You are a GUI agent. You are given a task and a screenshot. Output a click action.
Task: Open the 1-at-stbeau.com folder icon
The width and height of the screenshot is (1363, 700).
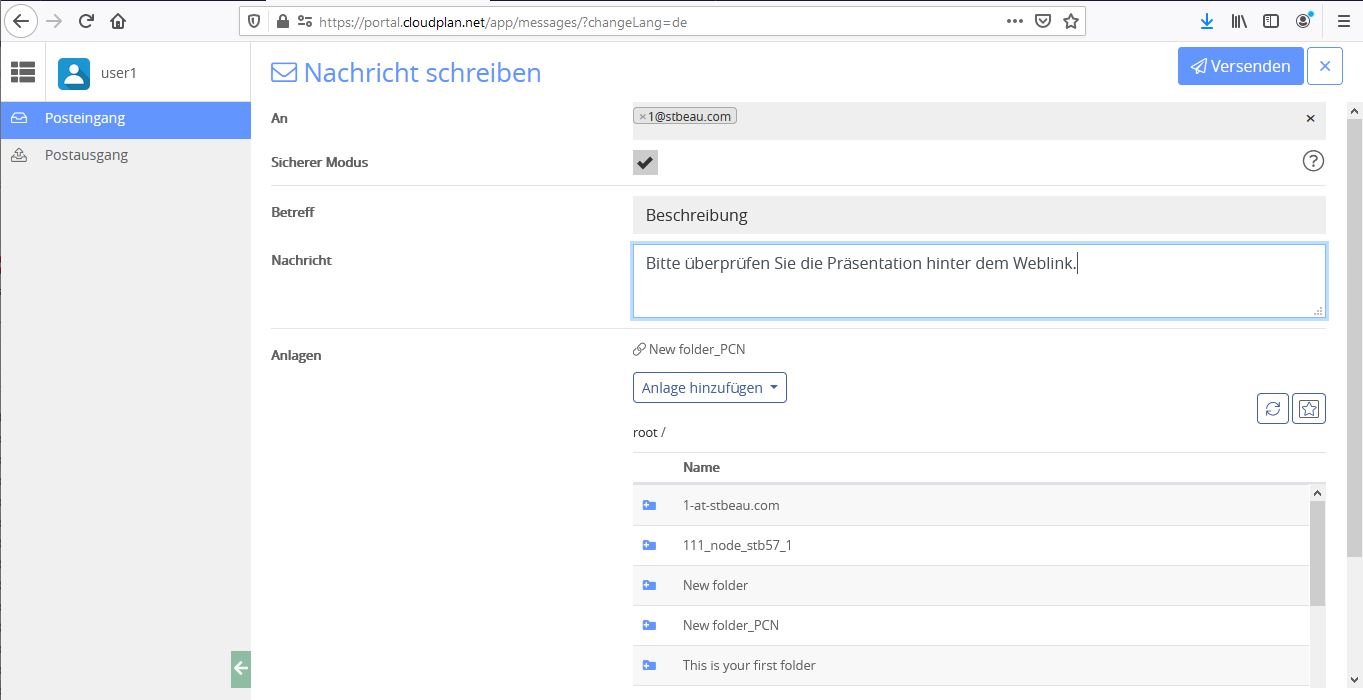(649, 504)
